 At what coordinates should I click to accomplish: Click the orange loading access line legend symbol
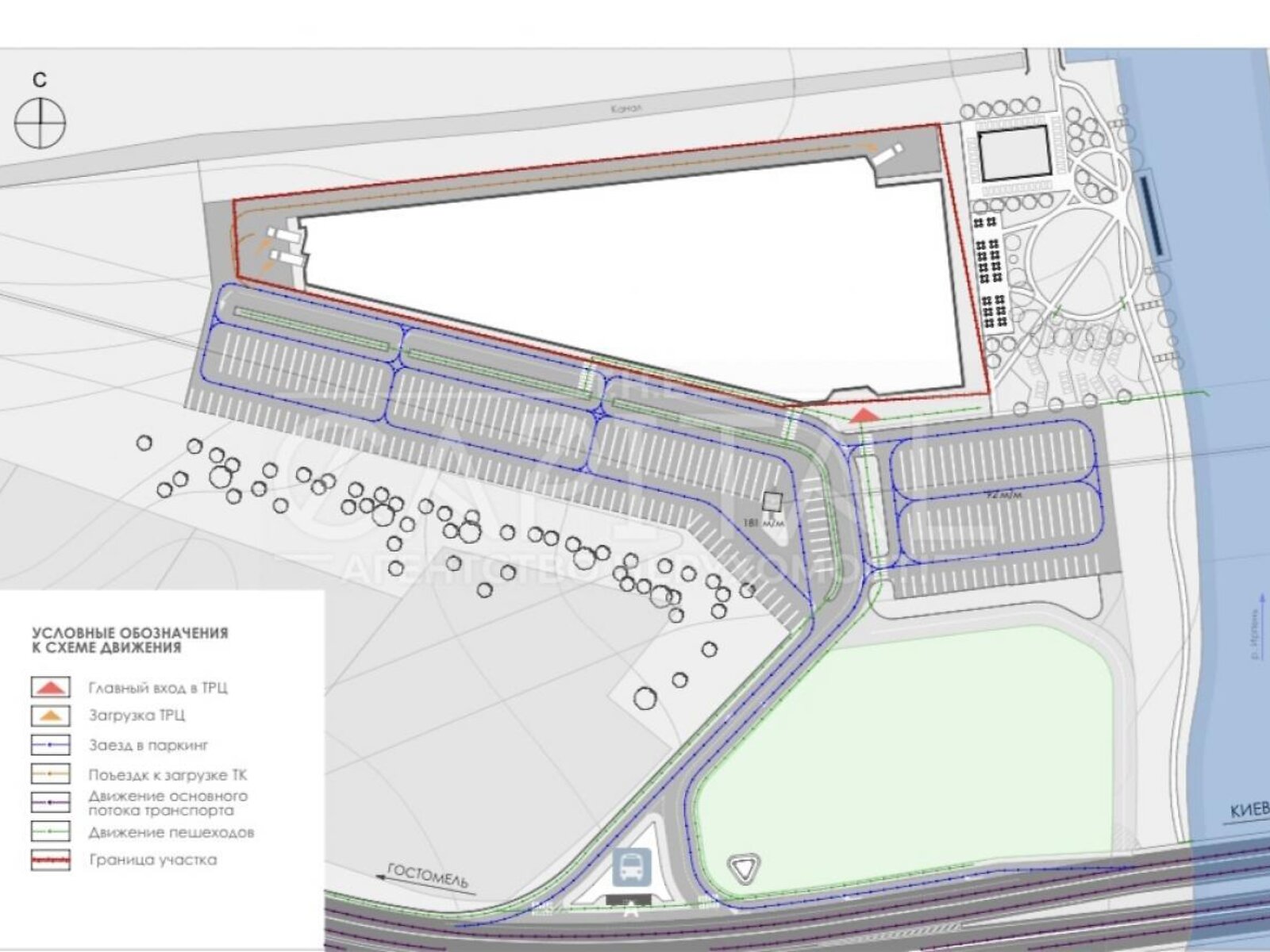[x=51, y=773]
